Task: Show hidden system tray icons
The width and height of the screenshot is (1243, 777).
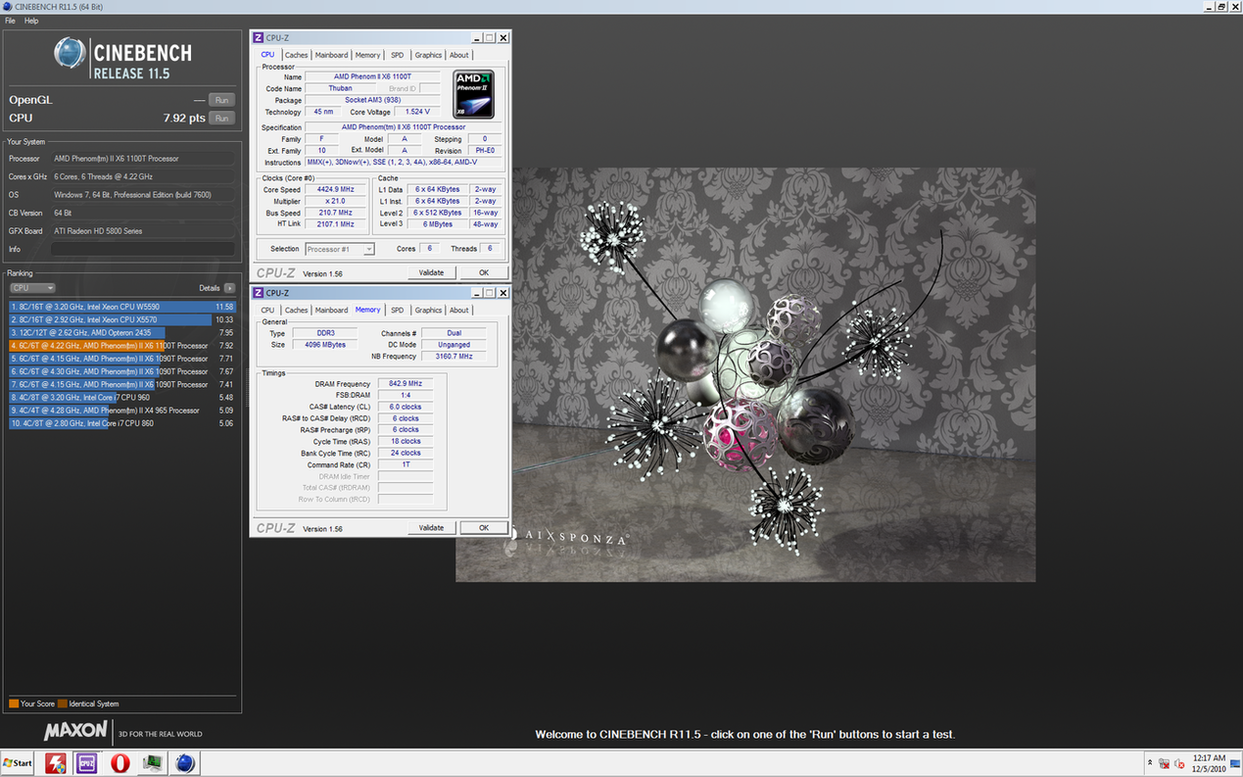Action: (1150, 763)
